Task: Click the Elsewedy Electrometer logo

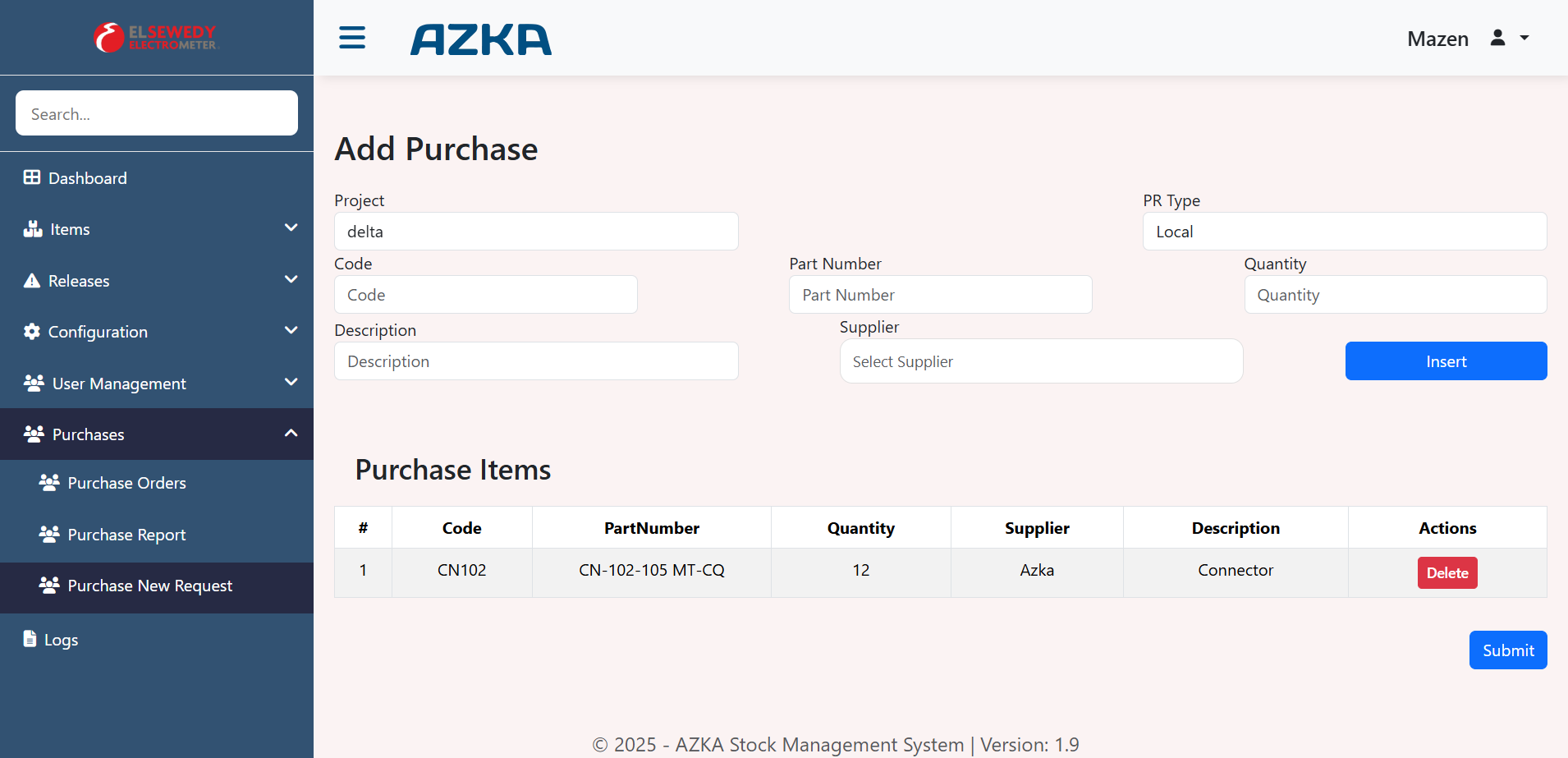Action: tap(156, 38)
